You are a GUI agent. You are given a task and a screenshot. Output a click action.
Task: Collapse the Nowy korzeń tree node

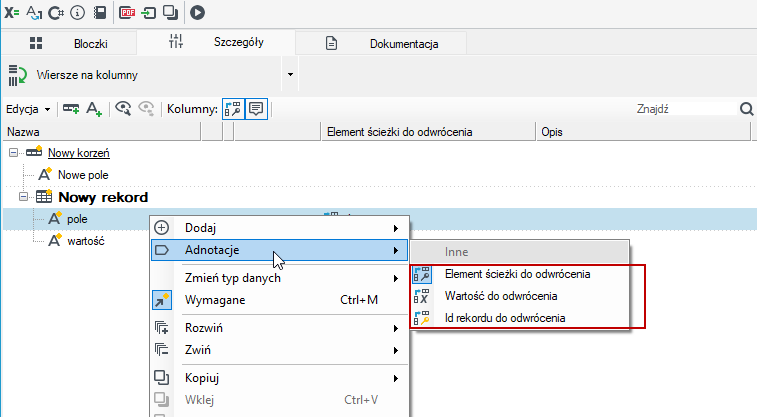click(x=13, y=153)
